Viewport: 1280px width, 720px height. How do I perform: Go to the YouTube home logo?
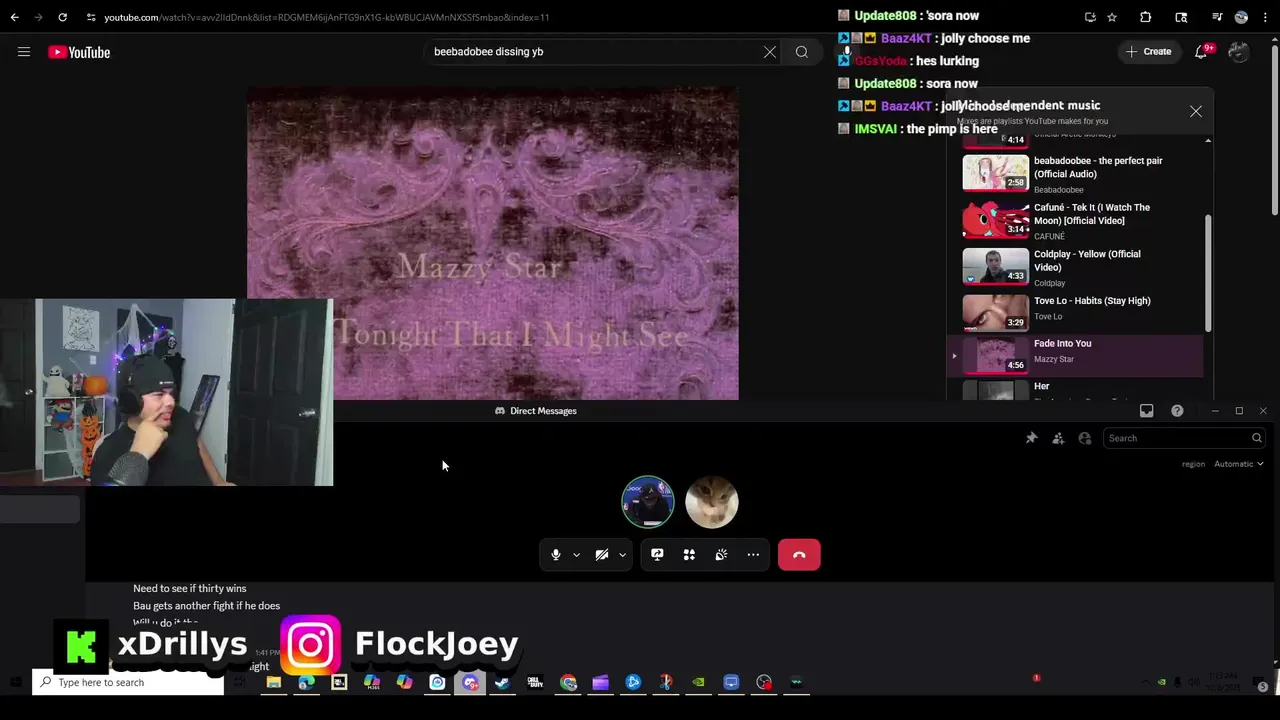tap(79, 52)
